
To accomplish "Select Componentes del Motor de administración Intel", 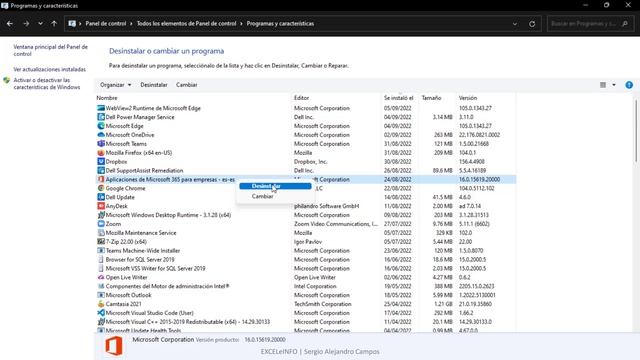I will (x=306, y=286).
